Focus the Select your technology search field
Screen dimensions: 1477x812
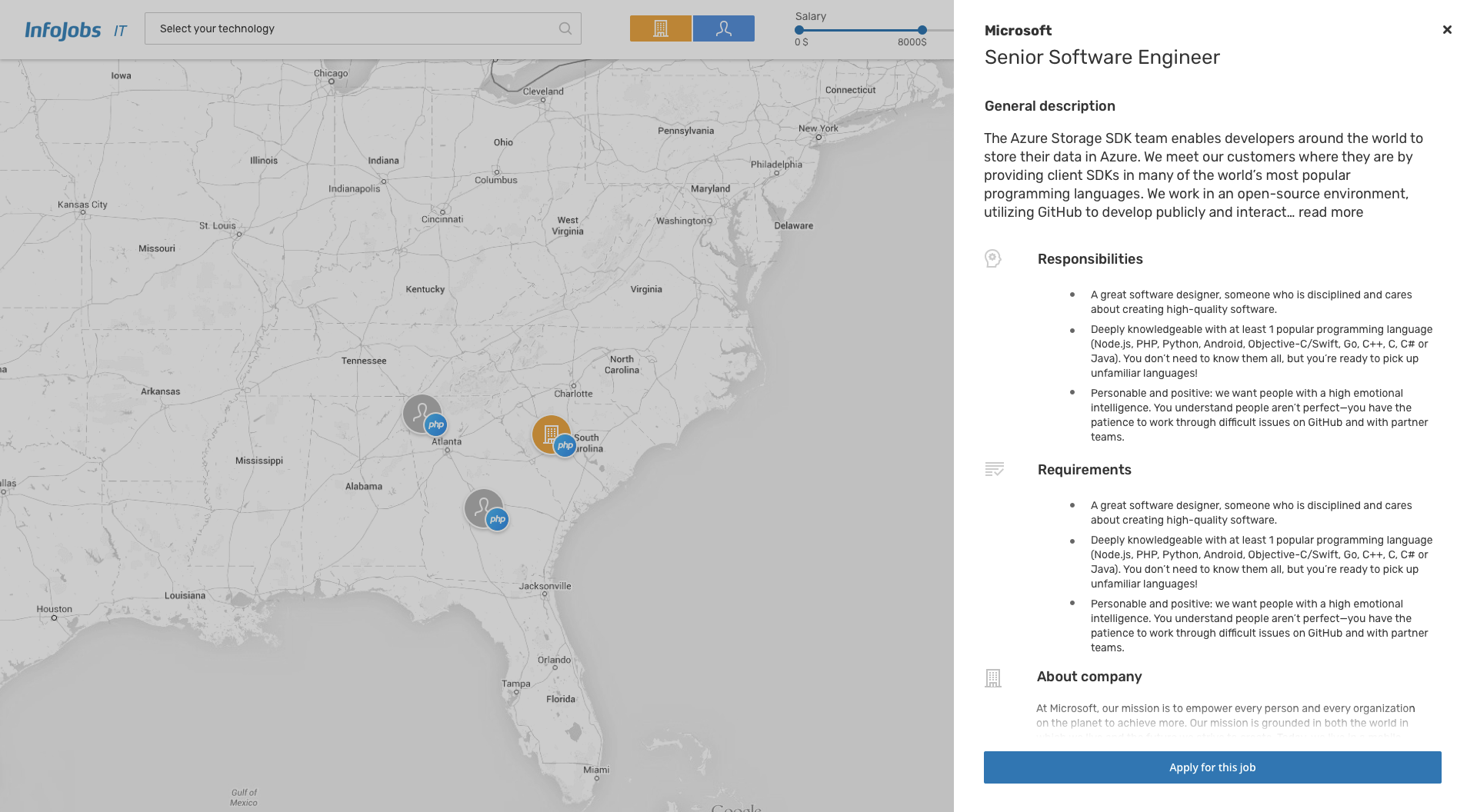click(363, 28)
